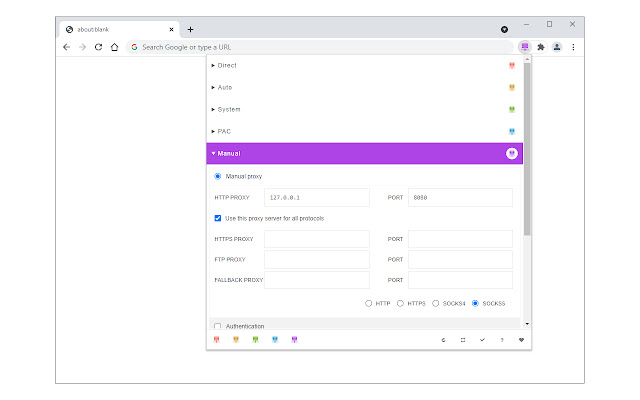Viewport: 640px width, 400px height.
Task: Go back with the browser back arrow
Action: (67, 47)
